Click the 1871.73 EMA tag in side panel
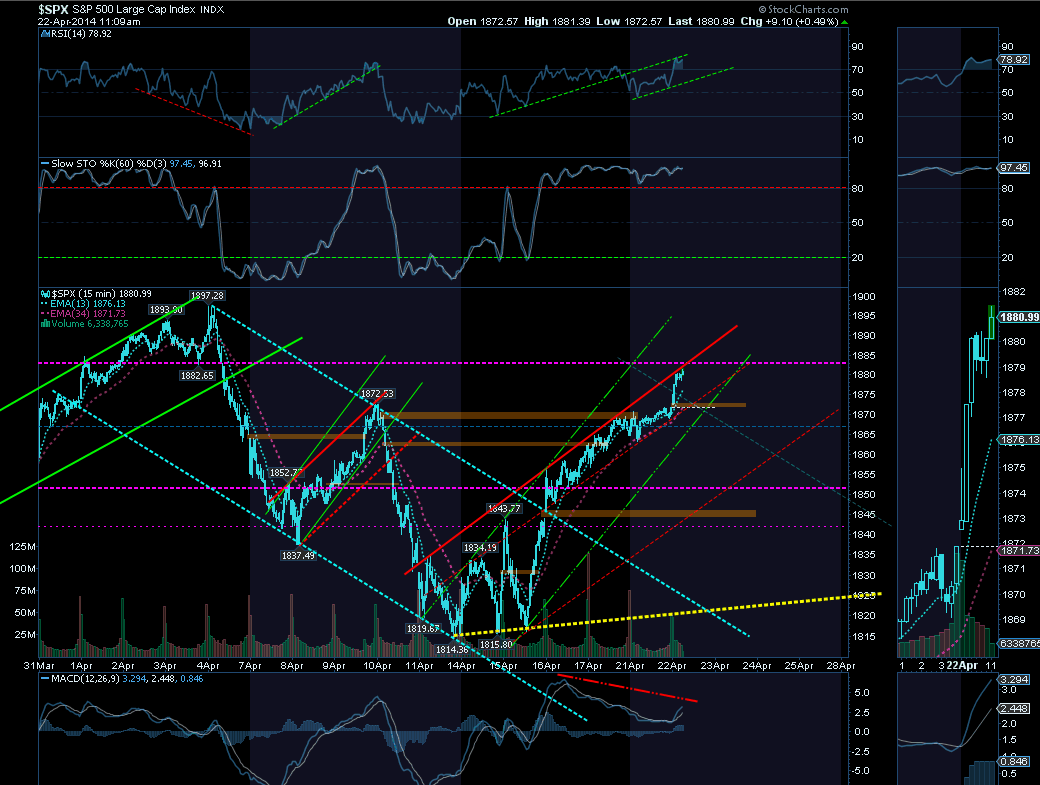This screenshot has height=785, width=1040. pos(1019,550)
